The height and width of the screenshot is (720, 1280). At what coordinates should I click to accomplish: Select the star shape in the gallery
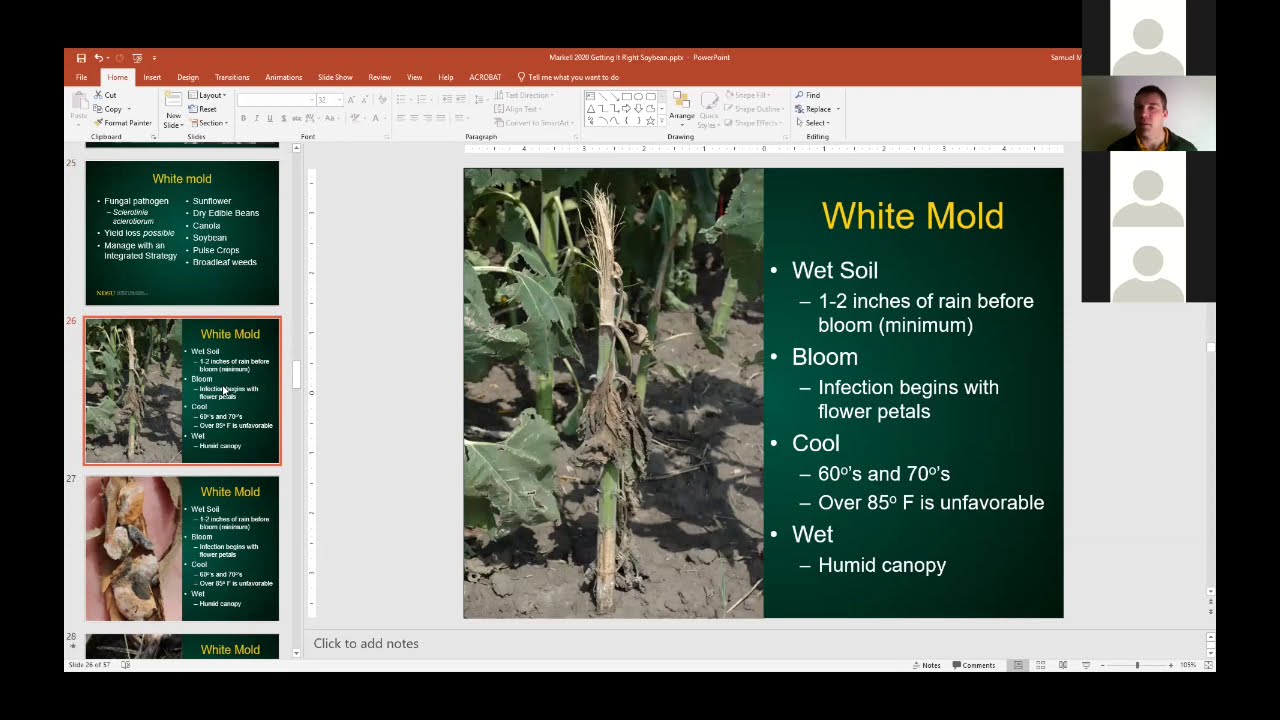[x=650, y=121]
